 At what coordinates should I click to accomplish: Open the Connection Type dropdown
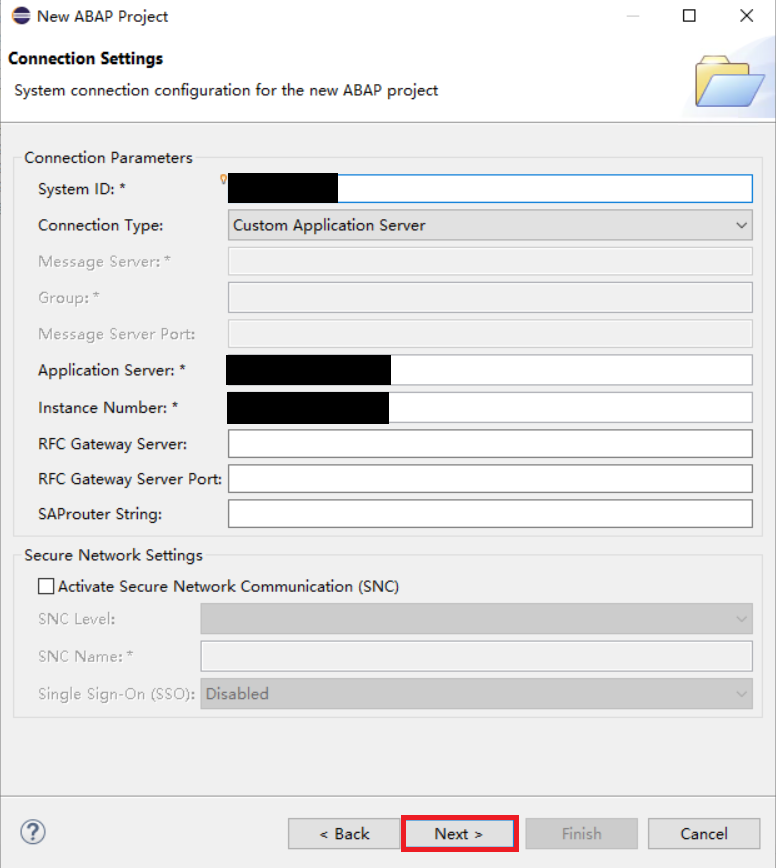coord(490,225)
